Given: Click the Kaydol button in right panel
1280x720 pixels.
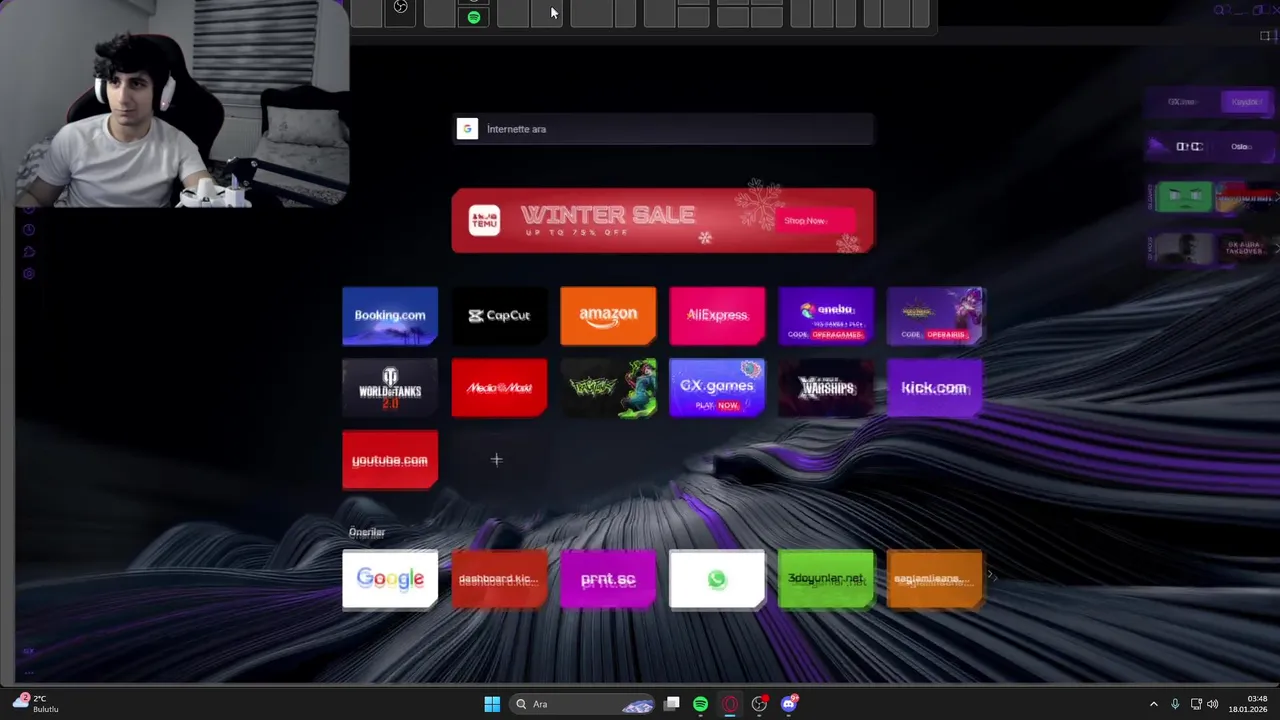Looking at the screenshot, I should (1247, 102).
